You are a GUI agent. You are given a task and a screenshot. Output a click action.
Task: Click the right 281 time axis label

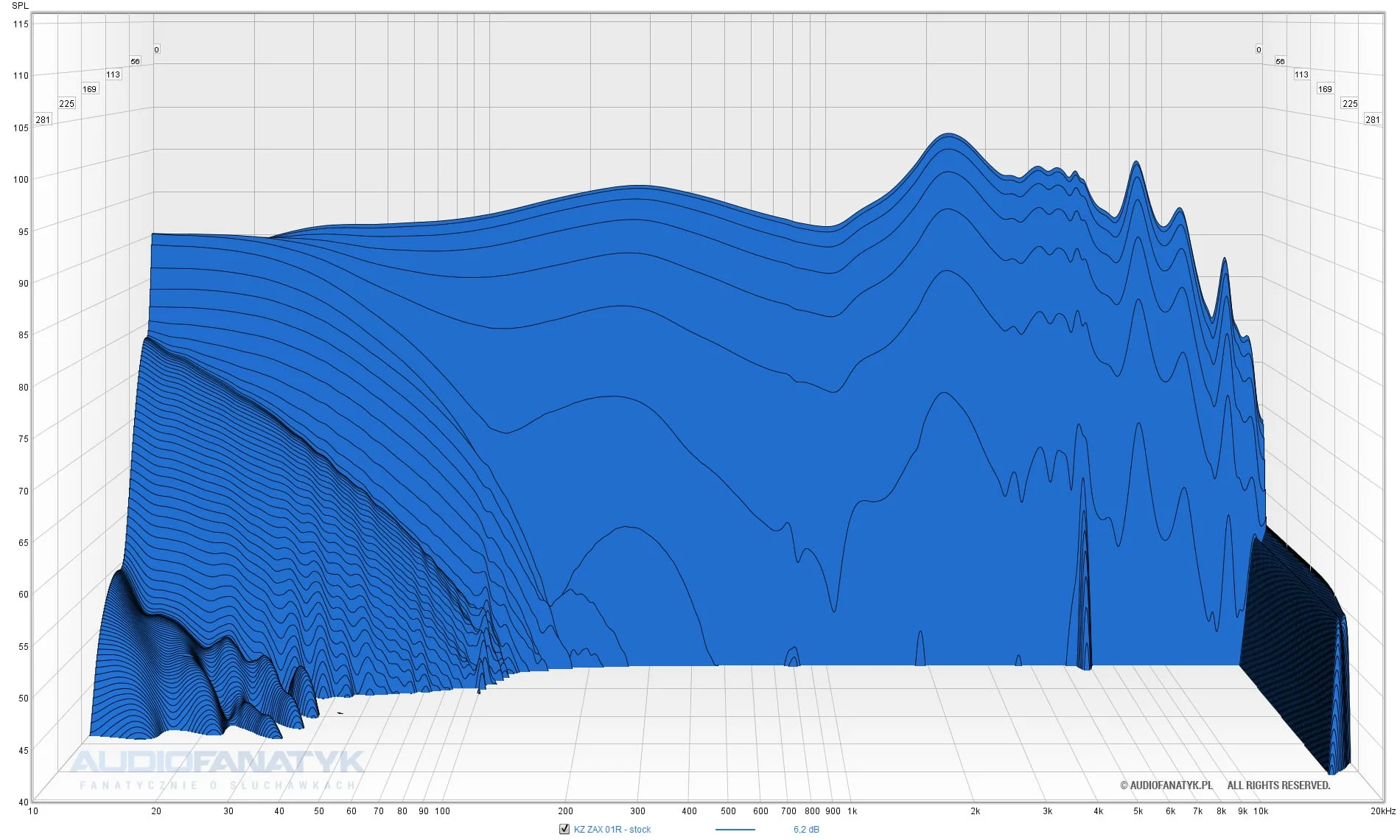1373,119
